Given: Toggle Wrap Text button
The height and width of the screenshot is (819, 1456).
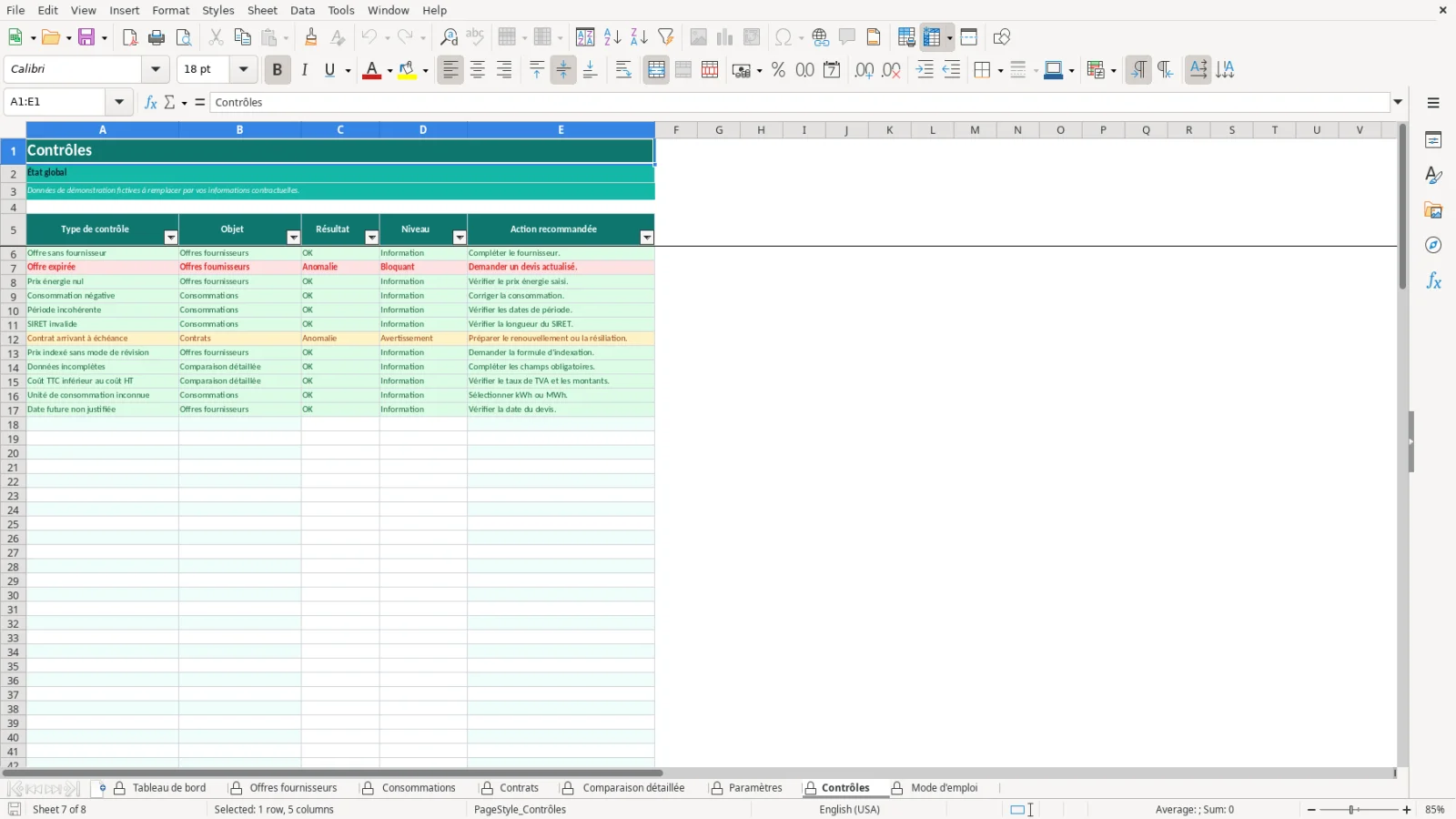Looking at the screenshot, I should coord(623,70).
